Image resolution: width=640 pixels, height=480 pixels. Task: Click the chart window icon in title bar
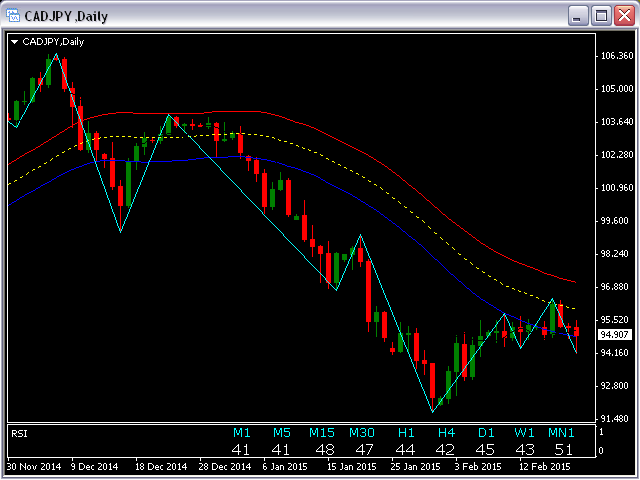click(x=13, y=16)
